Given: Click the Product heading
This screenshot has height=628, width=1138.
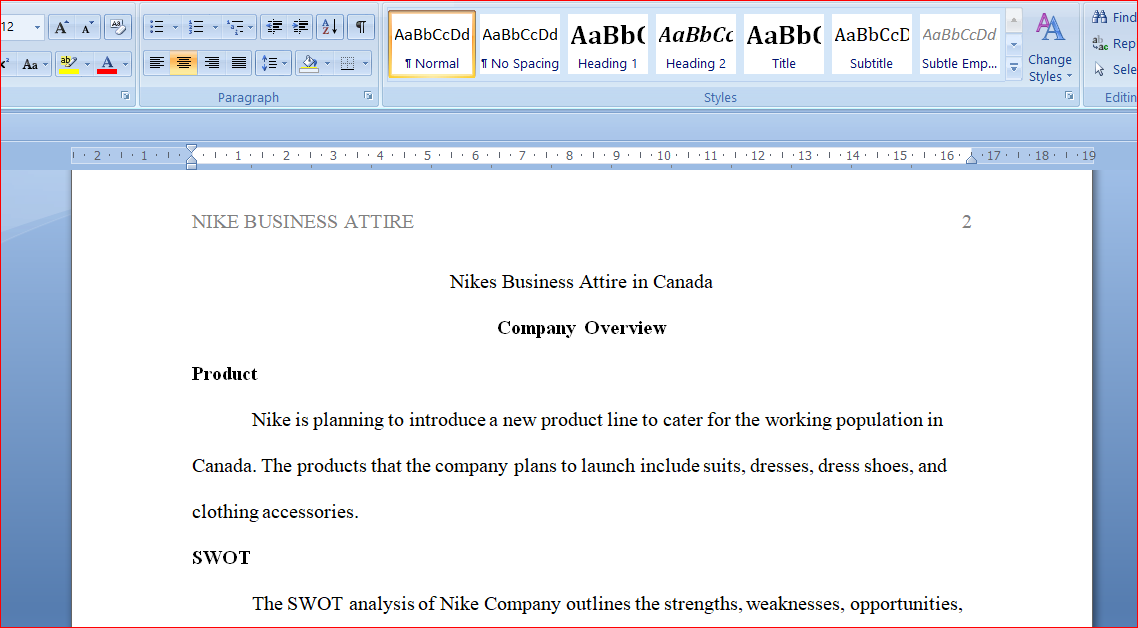Looking at the screenshot, I should tap(224, 374).
